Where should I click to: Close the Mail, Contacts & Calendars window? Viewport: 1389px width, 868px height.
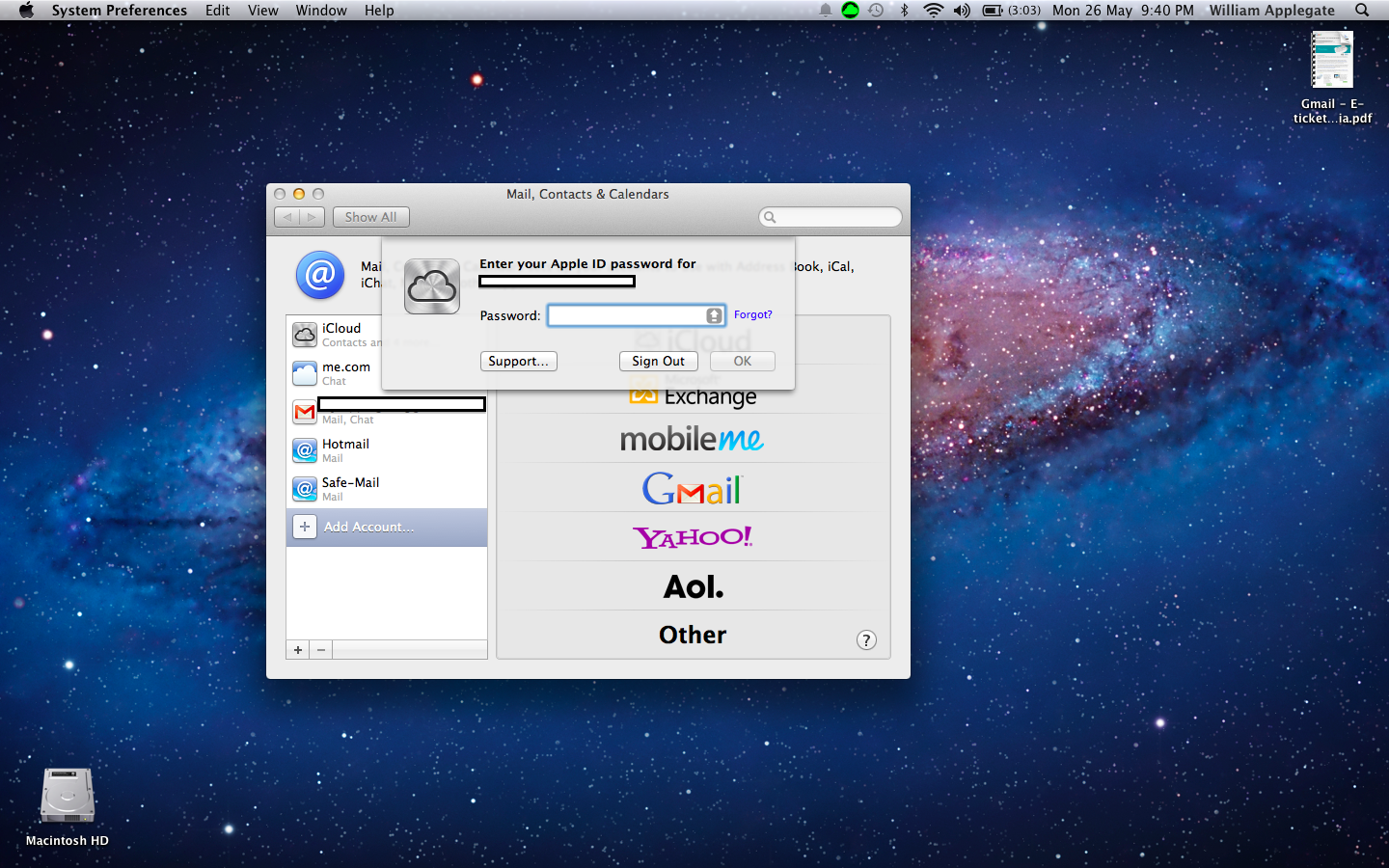(280, 194)
